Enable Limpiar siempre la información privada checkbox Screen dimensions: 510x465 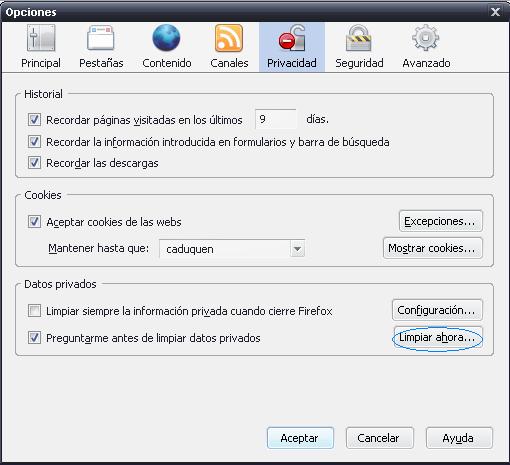tap(34, 311)
